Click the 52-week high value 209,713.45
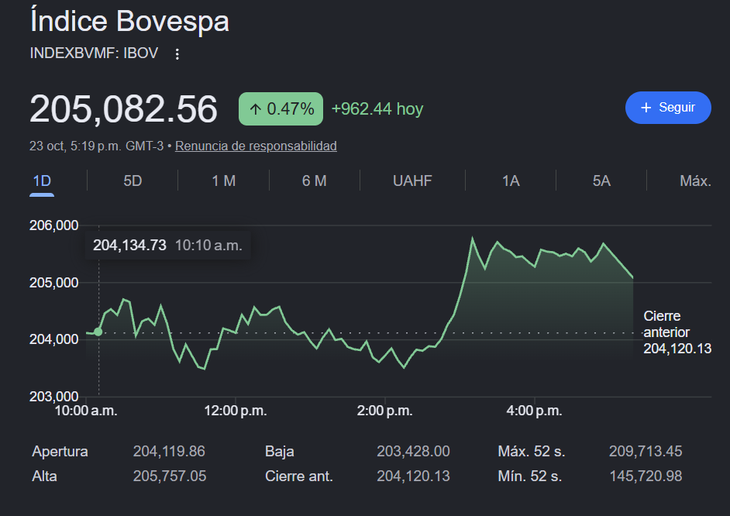 point(646,451)
